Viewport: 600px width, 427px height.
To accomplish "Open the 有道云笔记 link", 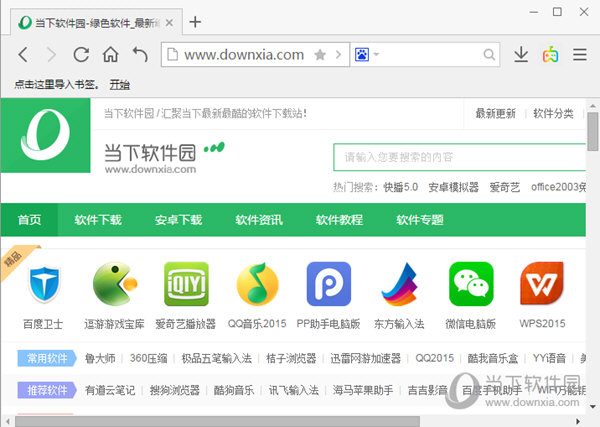I will tap(110, 390).
